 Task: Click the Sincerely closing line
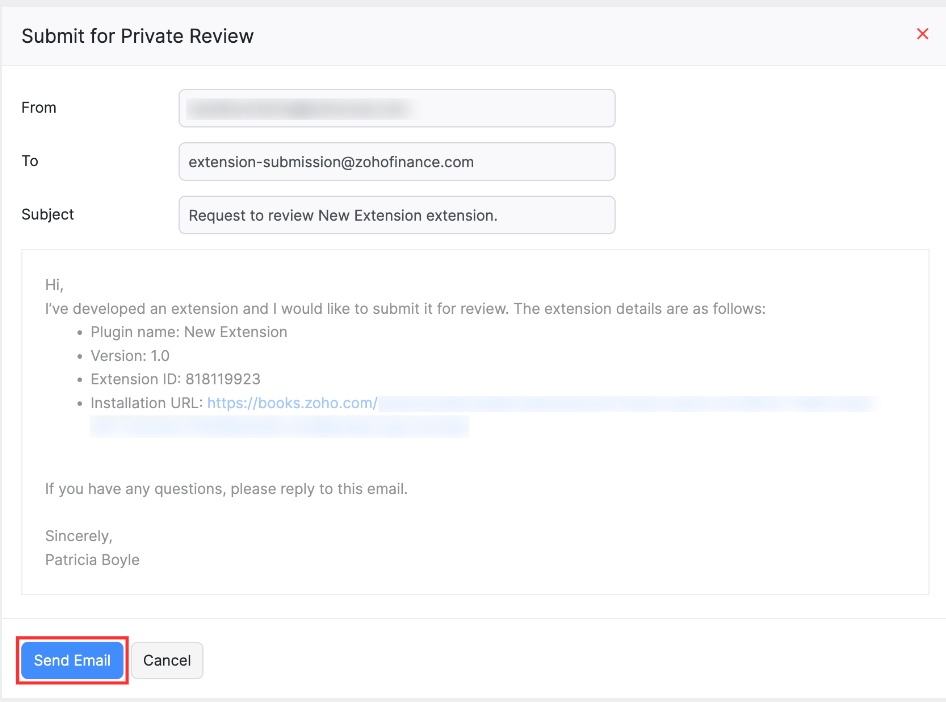(x=78, y=536)
